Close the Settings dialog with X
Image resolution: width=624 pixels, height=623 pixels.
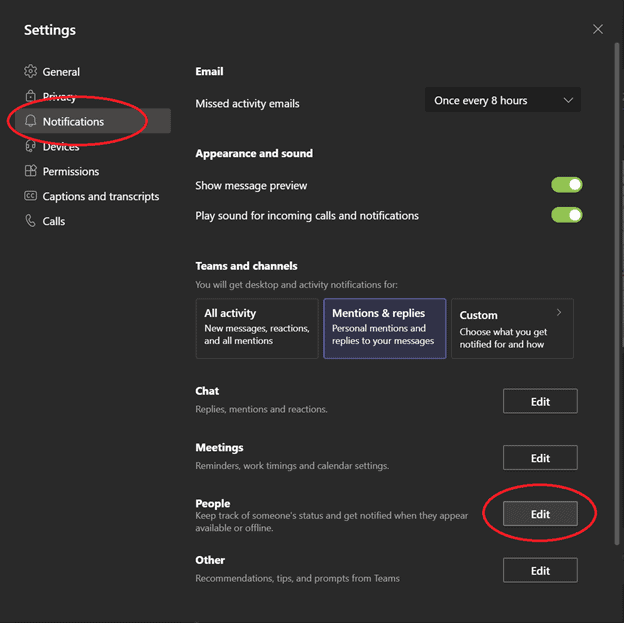(597, 29)
